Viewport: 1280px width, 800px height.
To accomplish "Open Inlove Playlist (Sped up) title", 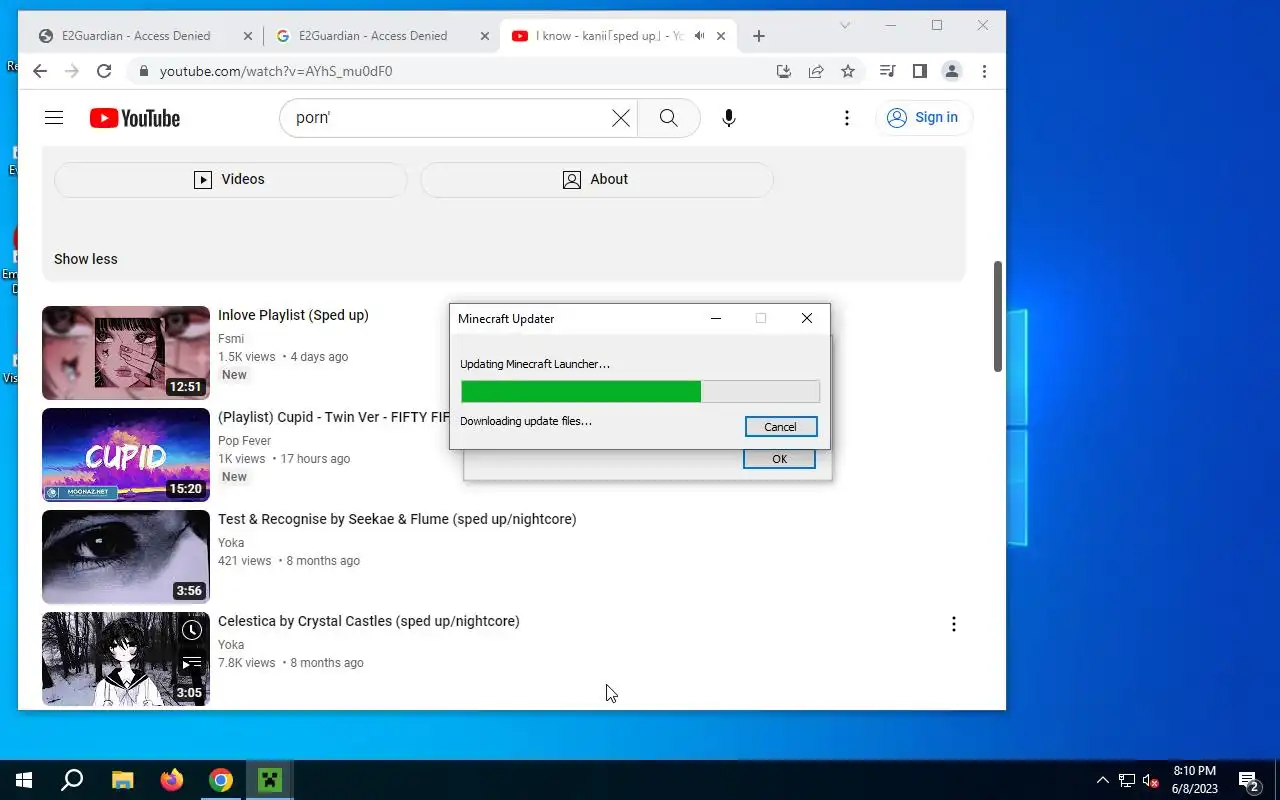I will point(293,315).
